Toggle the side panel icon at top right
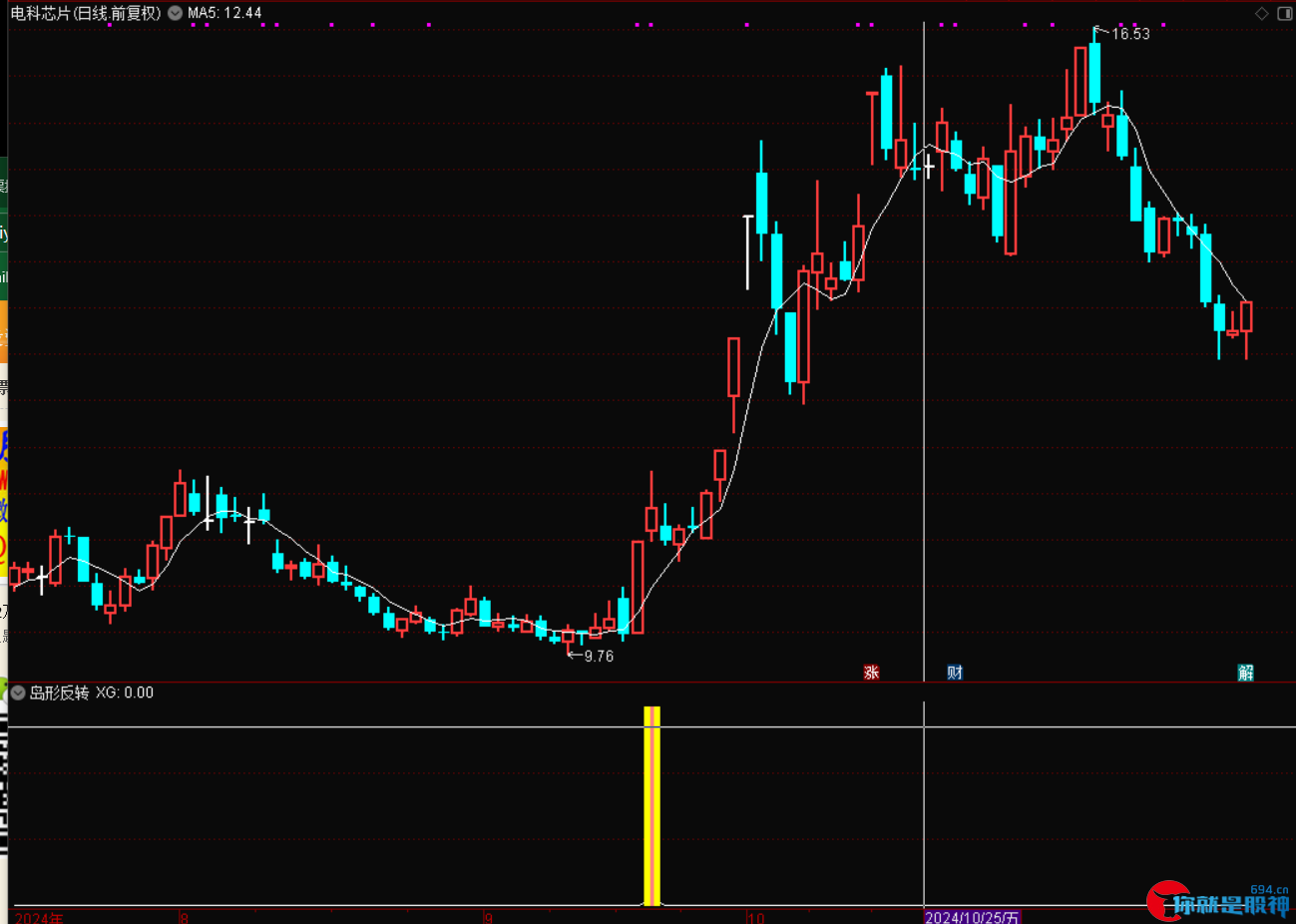Viewport: 1296px width, 924px height. 1285,13
